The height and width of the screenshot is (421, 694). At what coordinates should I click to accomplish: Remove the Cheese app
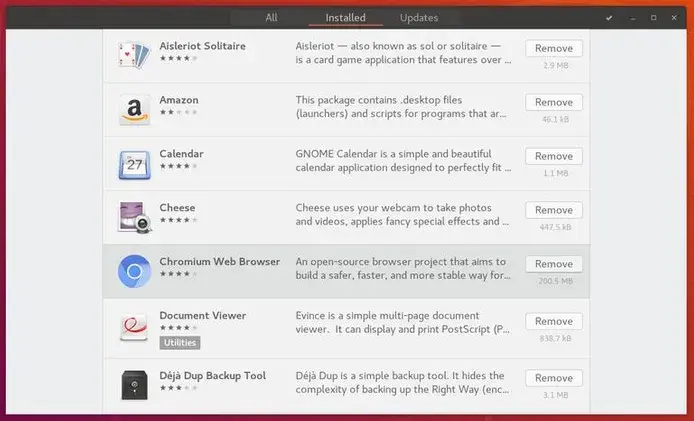(x=554, y=210)
